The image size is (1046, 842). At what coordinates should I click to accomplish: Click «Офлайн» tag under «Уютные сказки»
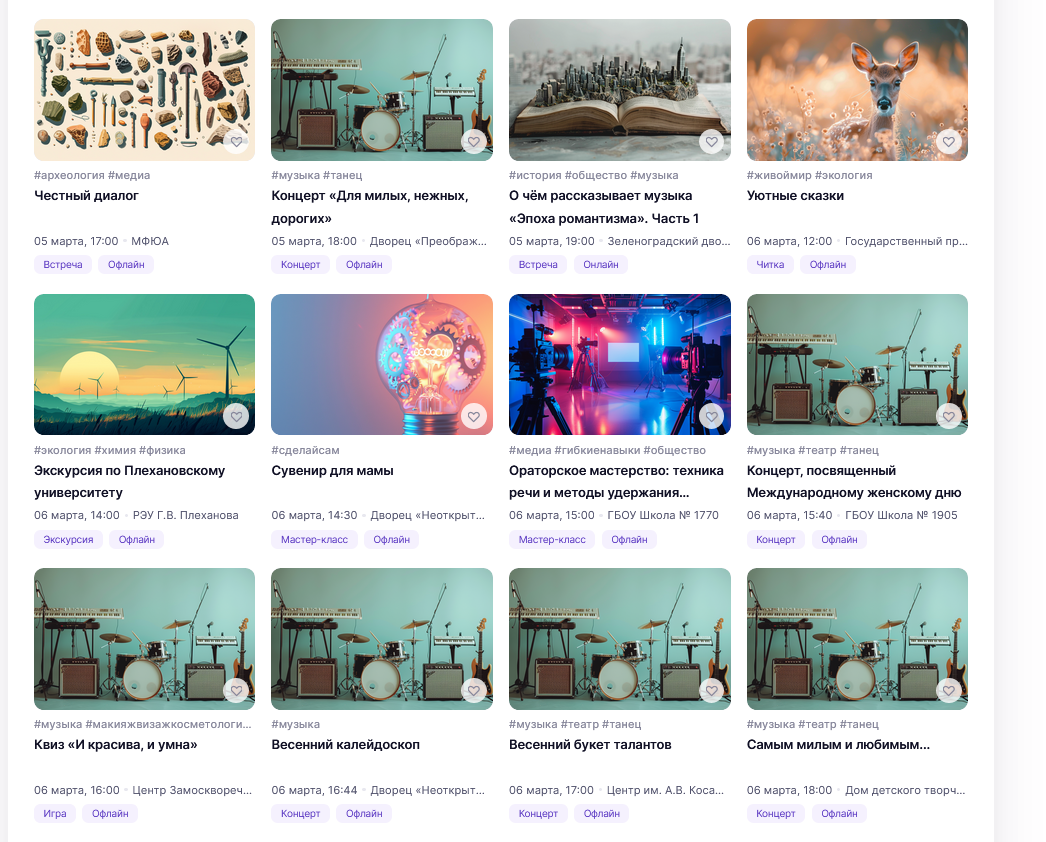(827, 265)
